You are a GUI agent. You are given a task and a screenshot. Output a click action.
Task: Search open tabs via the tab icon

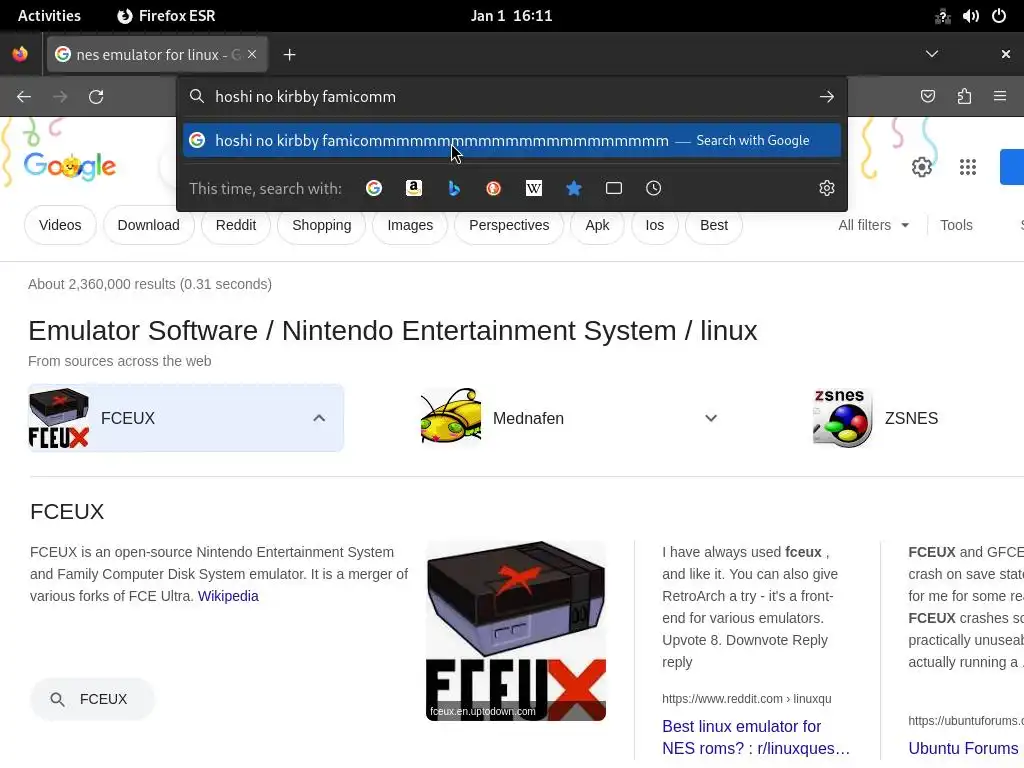point(614,188)
